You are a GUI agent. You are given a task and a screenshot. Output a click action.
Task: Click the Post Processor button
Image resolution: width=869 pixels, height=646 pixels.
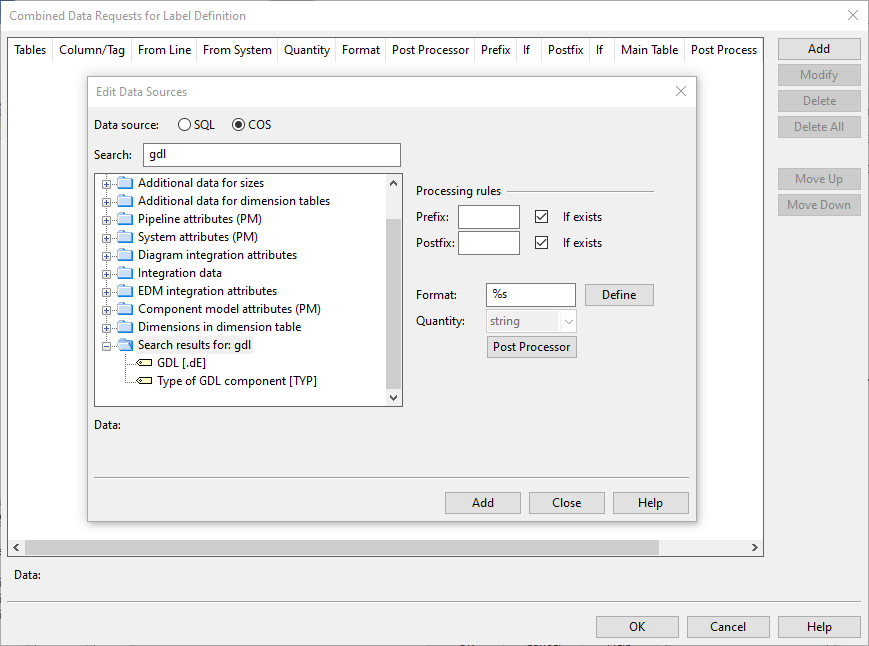click(532, 347)
